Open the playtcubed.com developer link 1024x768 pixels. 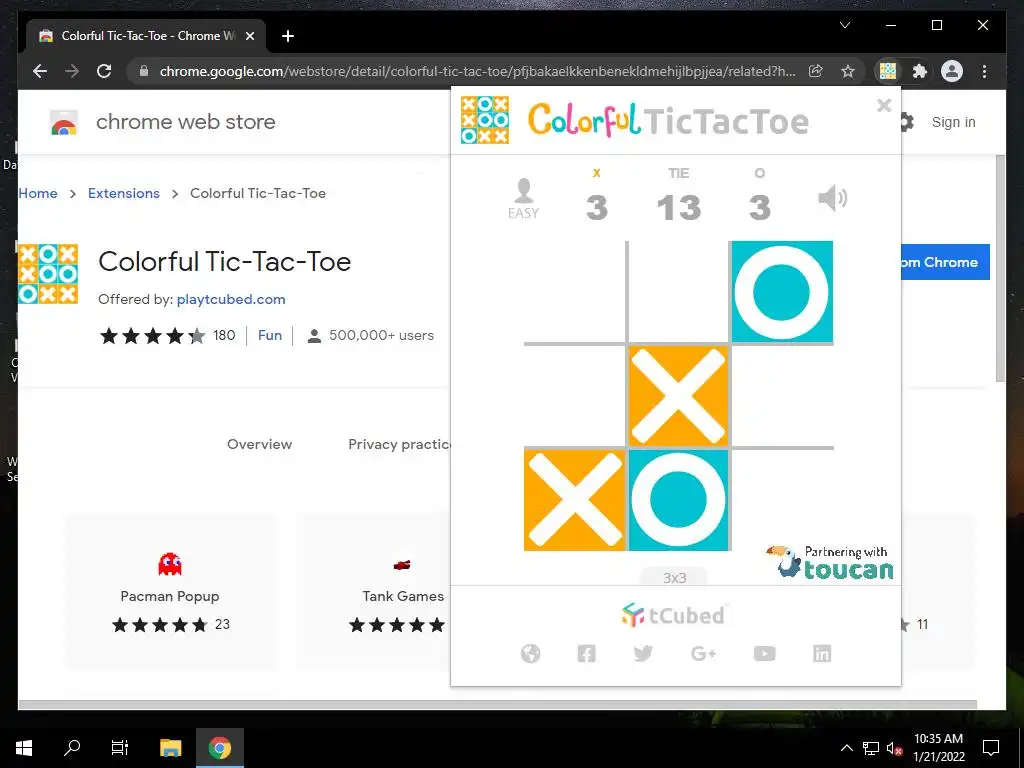231,299
